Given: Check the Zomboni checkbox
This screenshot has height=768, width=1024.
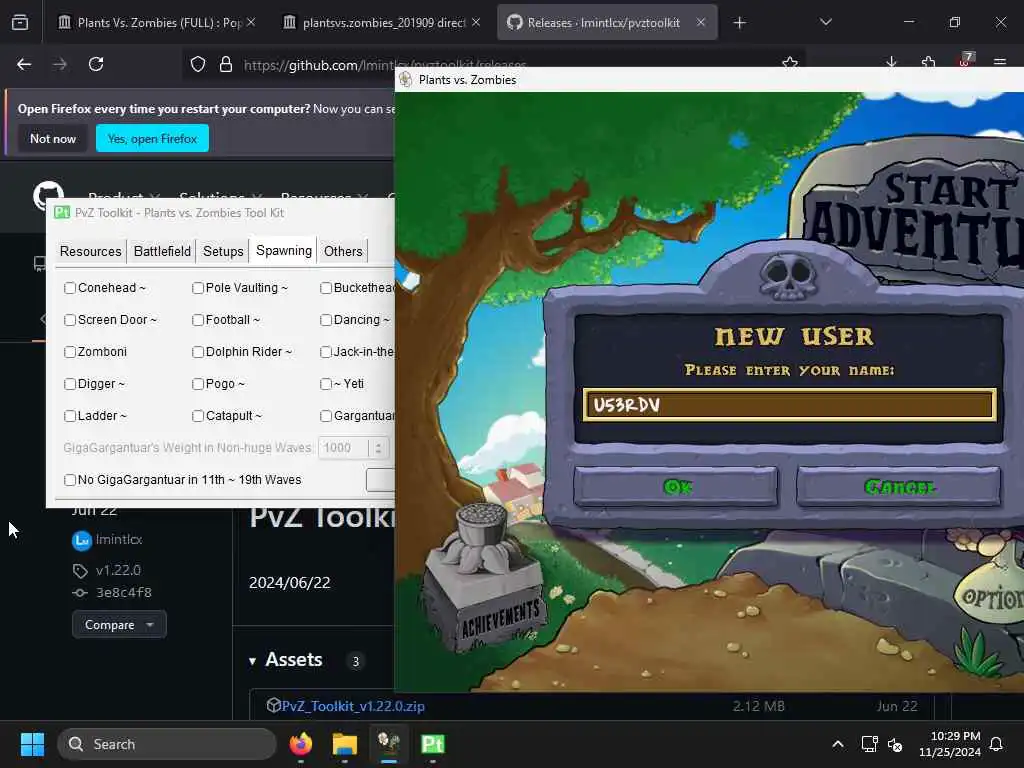Looking at the screenshot, I should [70, 352].
